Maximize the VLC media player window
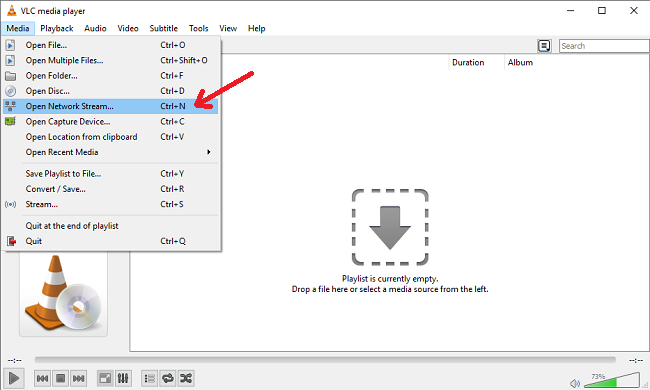This screenshot has height=390, width=650. 602,10
